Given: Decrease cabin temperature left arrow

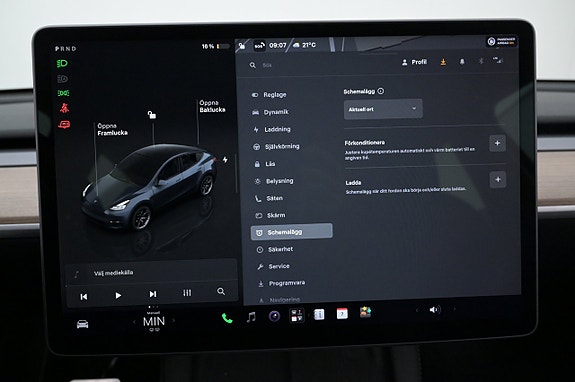Looking at the screenshot, I should click(x=134, y=322).
